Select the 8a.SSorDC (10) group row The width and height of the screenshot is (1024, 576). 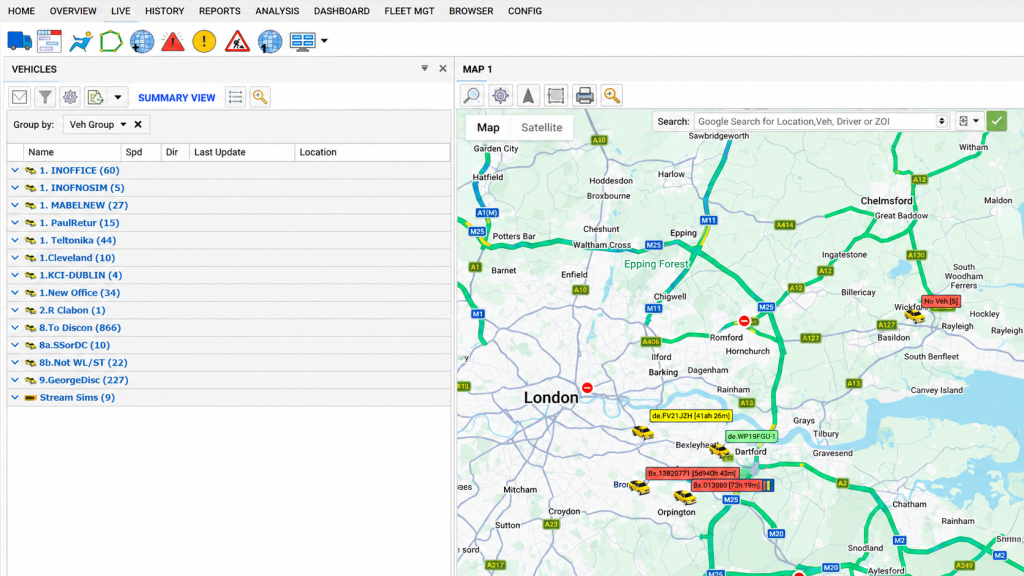point(229,345)
